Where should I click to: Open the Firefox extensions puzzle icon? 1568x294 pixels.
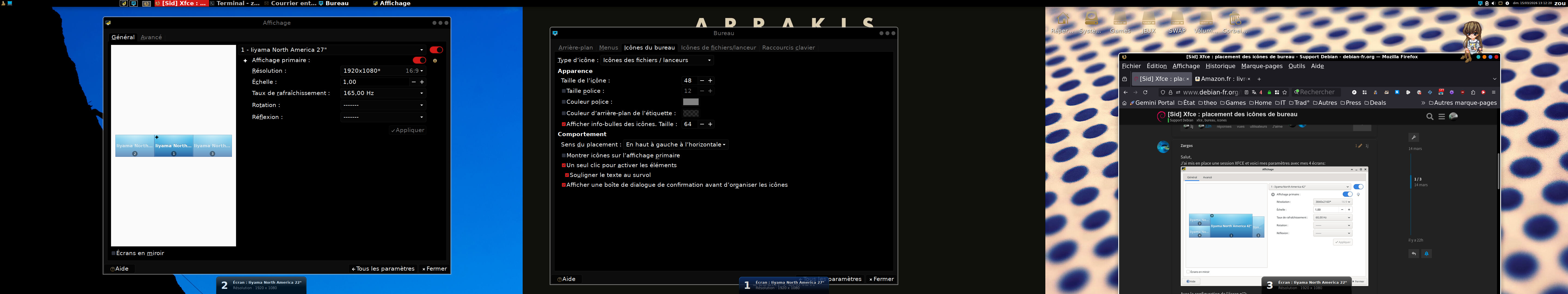(x=1473, y=93)
